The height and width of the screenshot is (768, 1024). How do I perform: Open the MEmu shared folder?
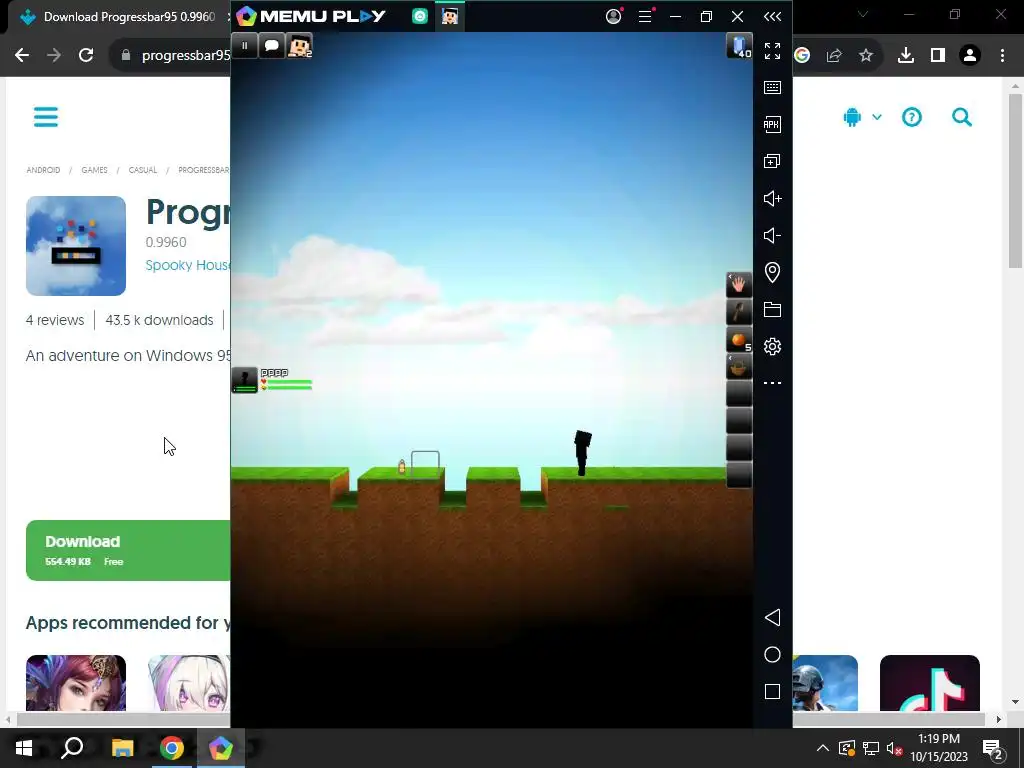(x=772, y=310)
